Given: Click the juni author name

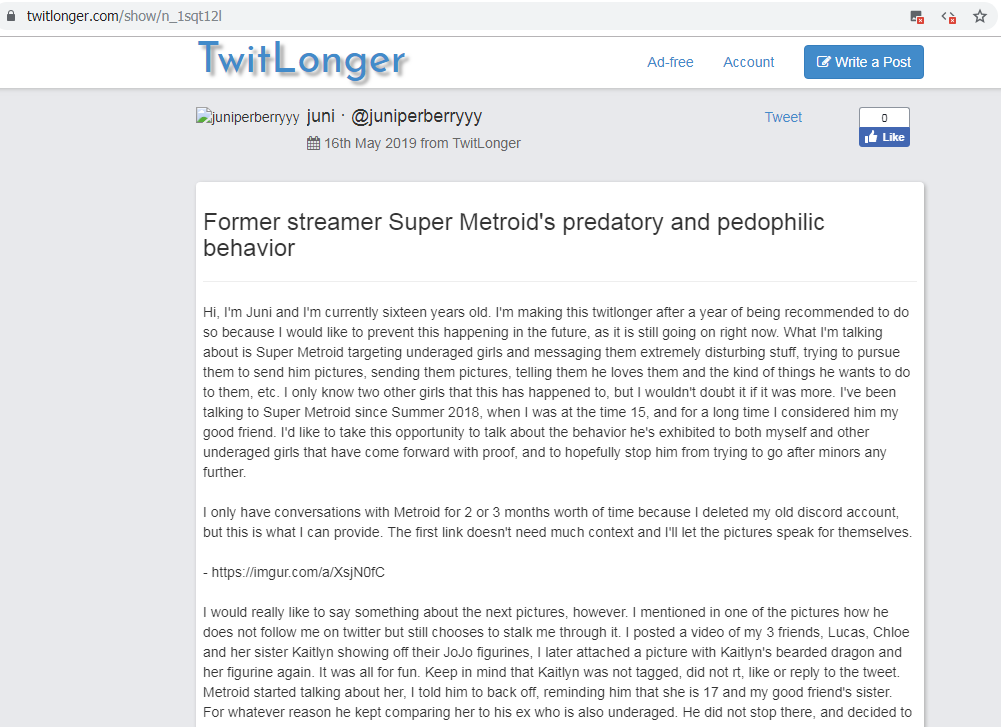Looking at the screenshot, I should pyautogui.click(x=320, y=116).
